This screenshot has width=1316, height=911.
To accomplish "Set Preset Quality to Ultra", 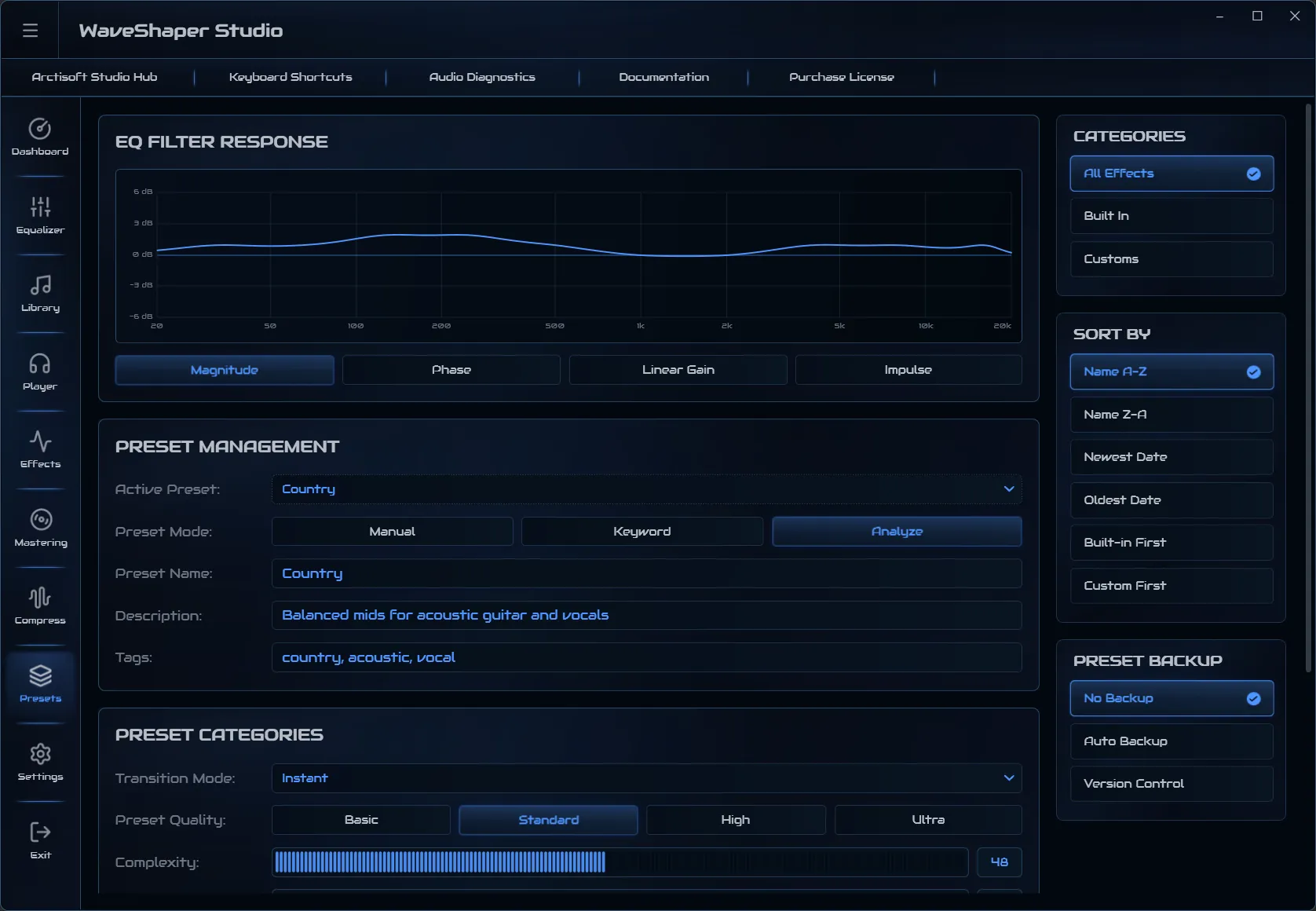I will tap(928, 820).
